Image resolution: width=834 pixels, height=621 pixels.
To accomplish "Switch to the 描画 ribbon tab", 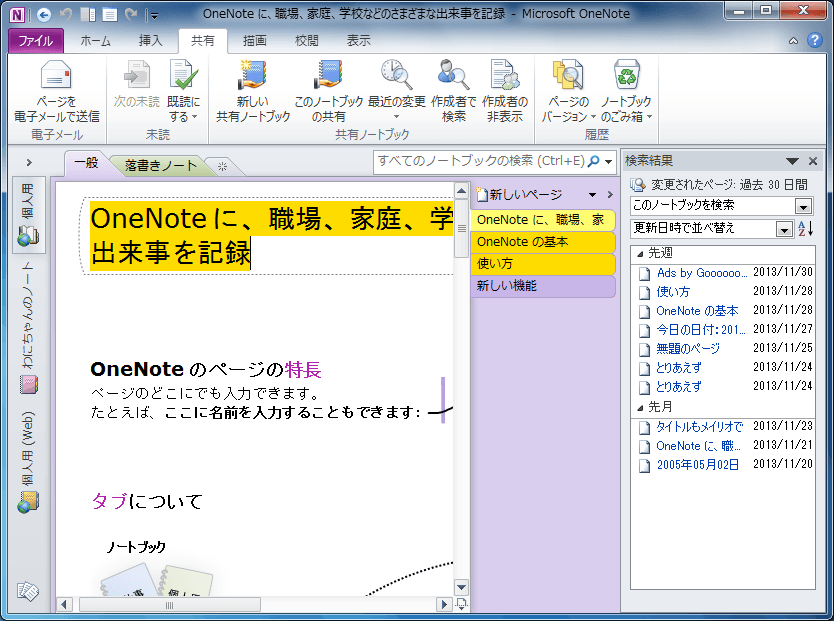I will (x=255, y=41).
